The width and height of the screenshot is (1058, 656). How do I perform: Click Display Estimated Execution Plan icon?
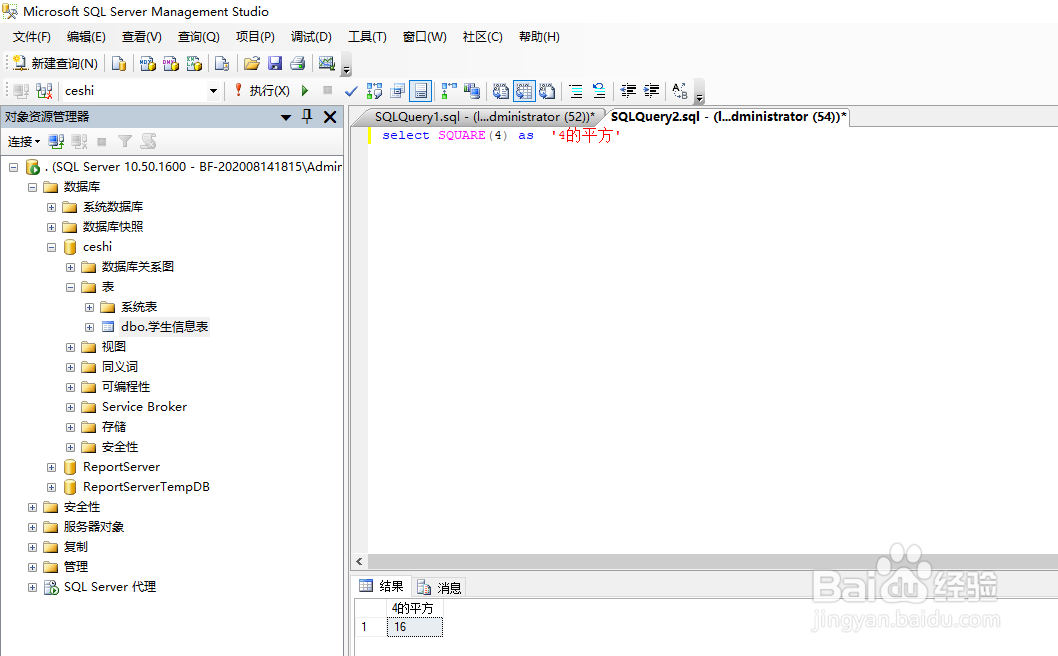pyautogui.click(x=374, y=90)
